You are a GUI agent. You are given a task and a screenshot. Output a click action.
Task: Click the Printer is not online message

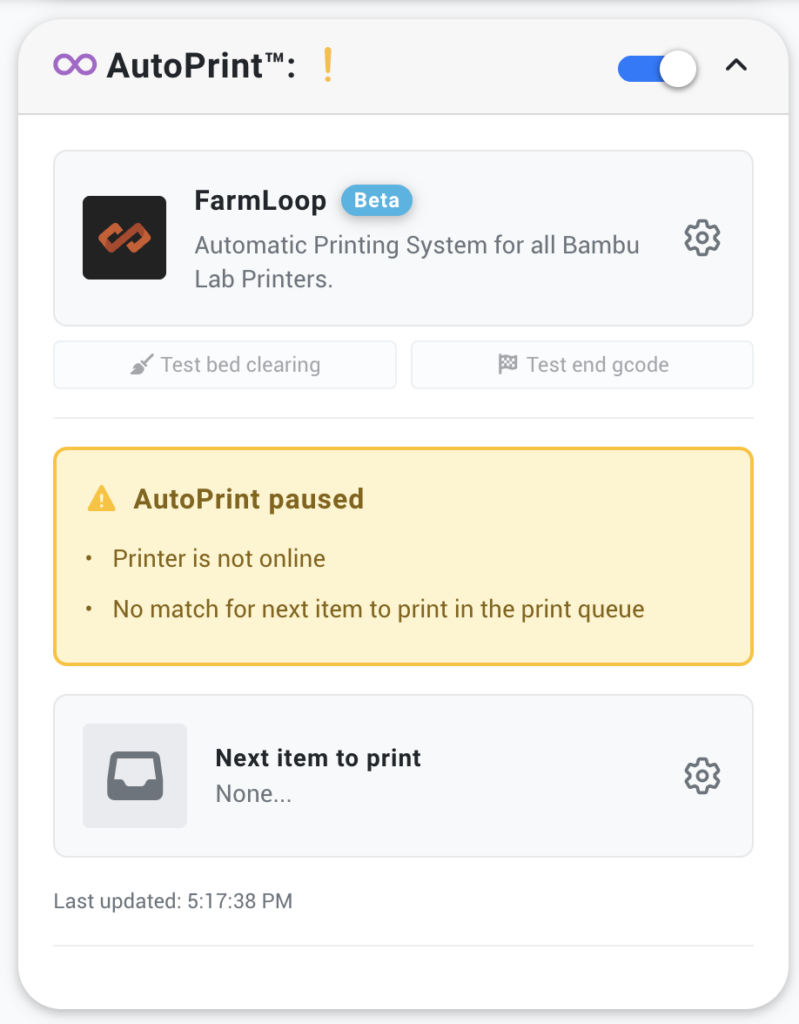[x=219, y=558]
